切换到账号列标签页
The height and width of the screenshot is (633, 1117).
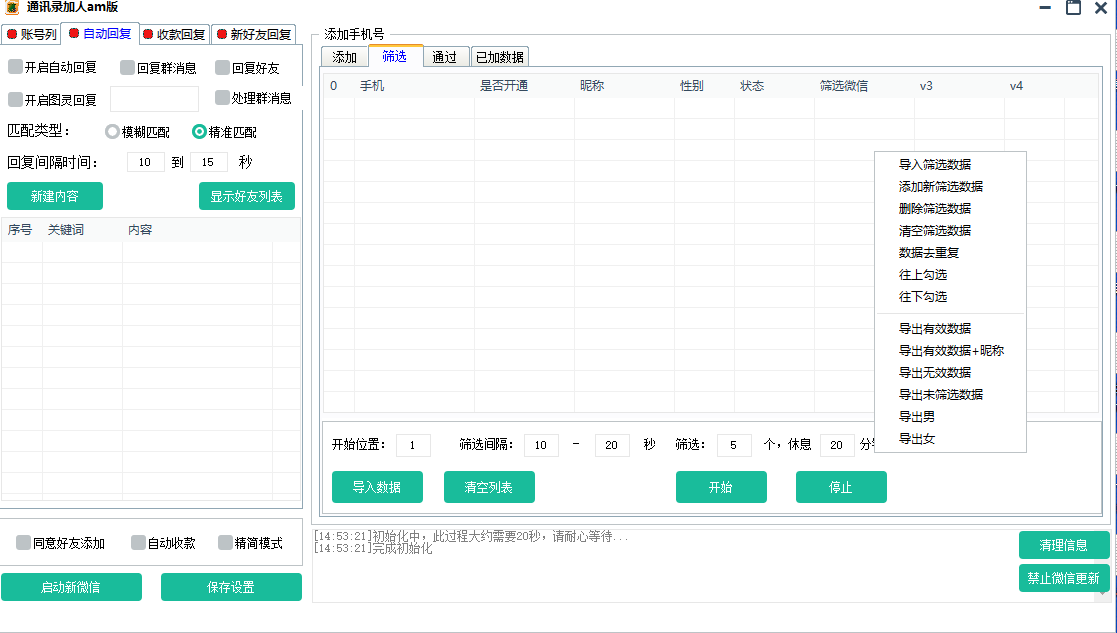click(33, 33)
